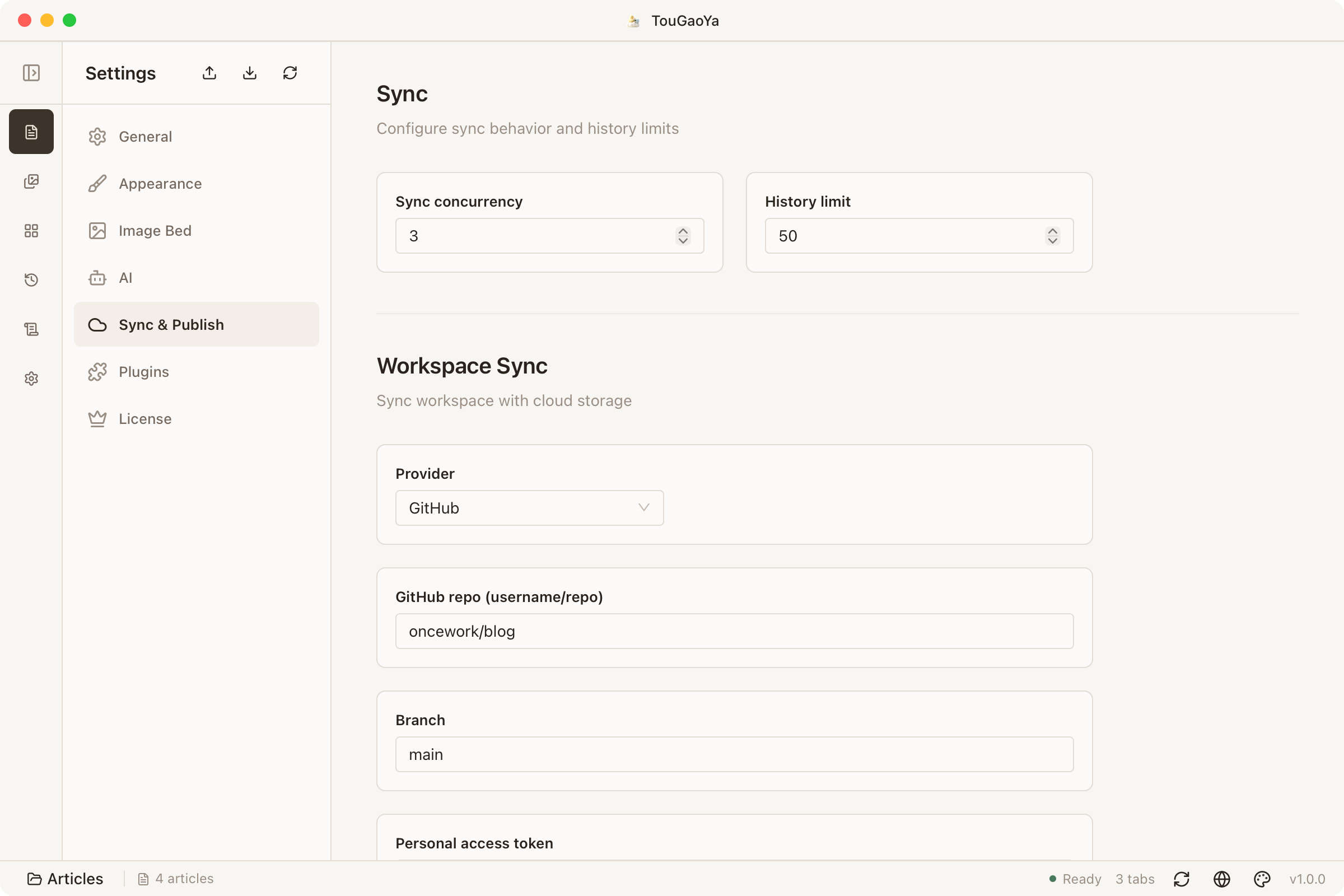Click the v1.0.0 version label
This screenshot has width=1344, height=896.
[1307, 879]
